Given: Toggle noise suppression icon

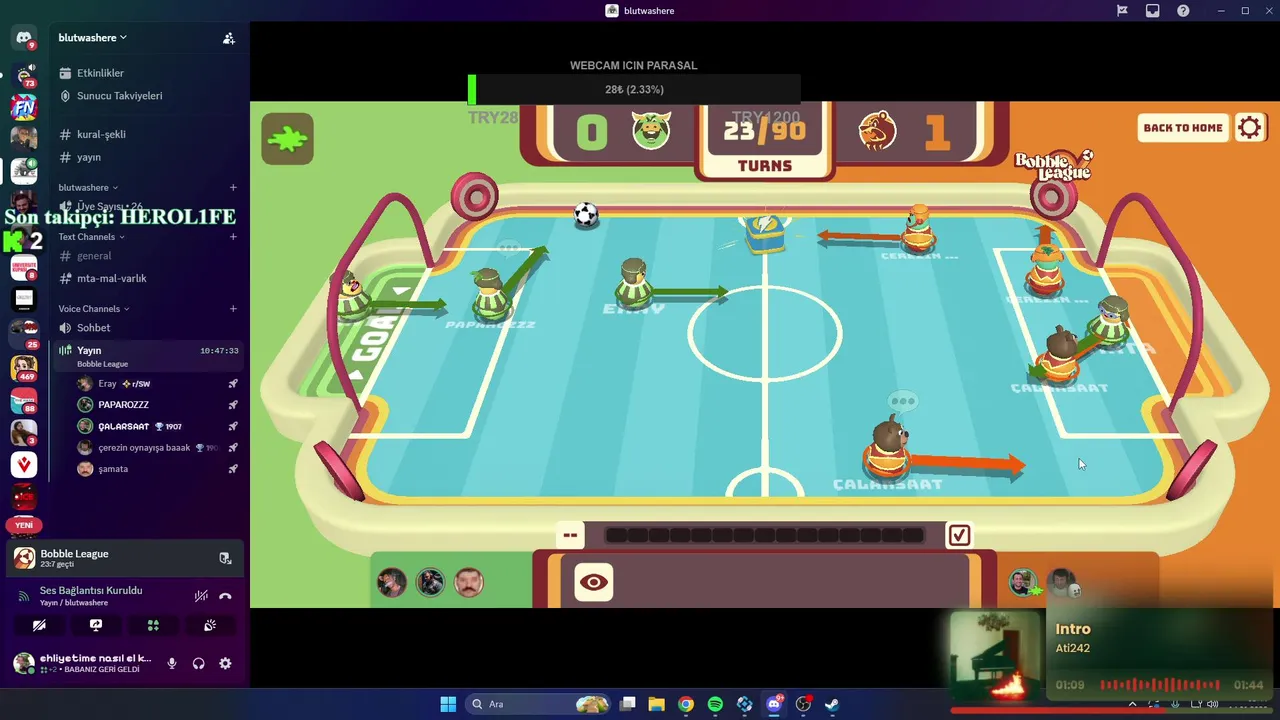Looking at the screenshot, I should pos(201,596).
